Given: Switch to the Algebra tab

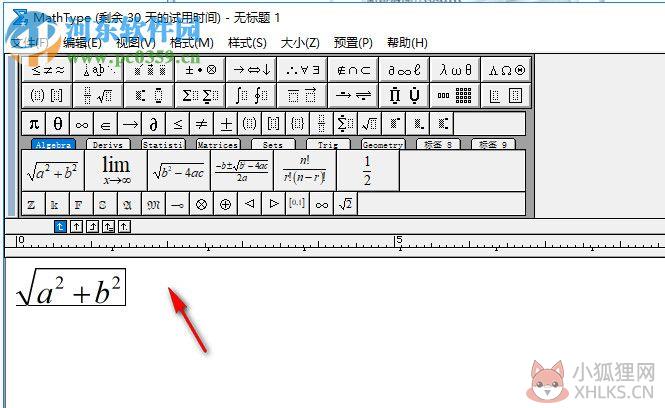Looking at the screenshot, I should pos(53,145).
